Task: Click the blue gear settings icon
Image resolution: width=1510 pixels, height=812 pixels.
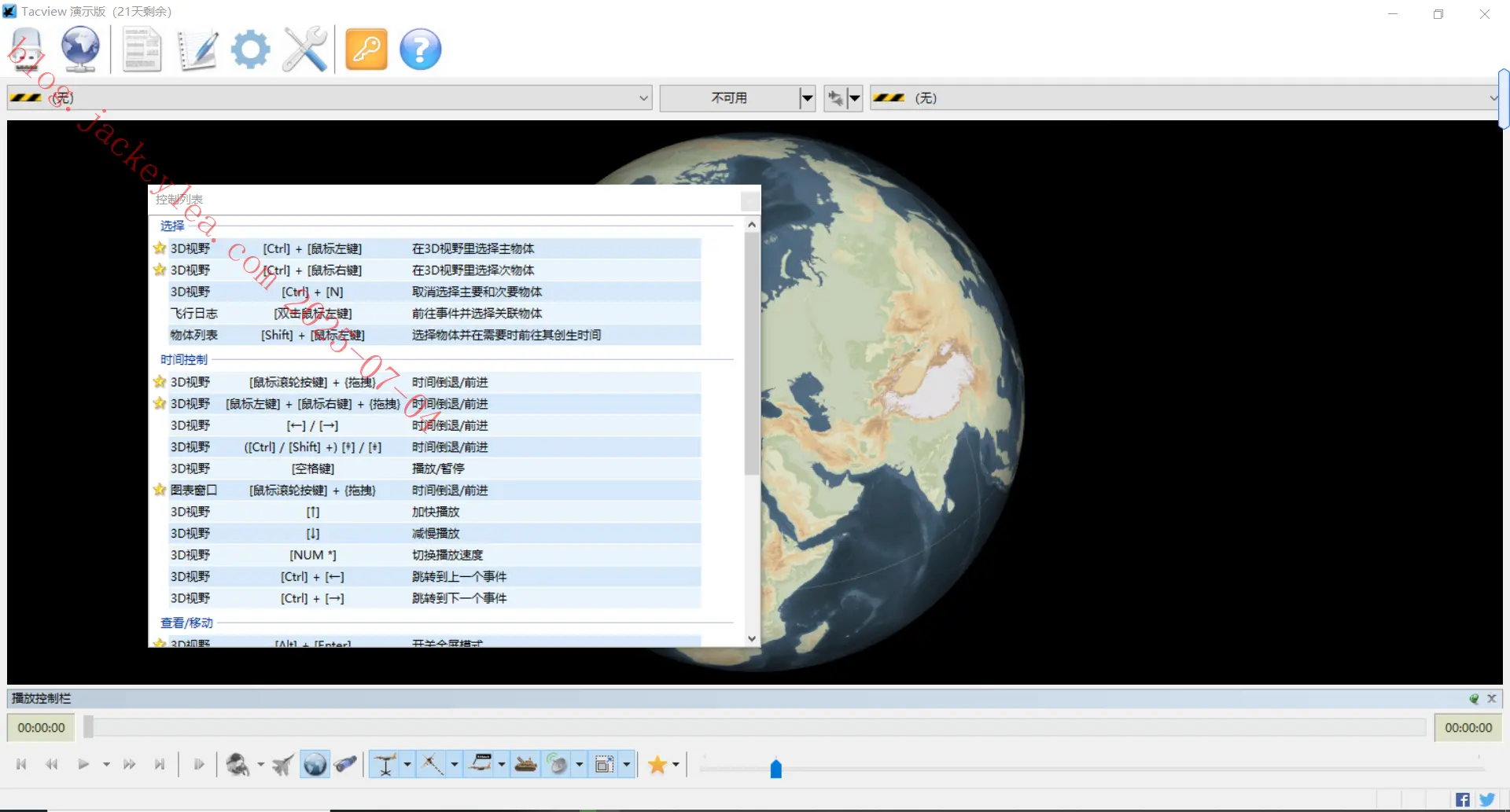Action: [x=250, y=50]
